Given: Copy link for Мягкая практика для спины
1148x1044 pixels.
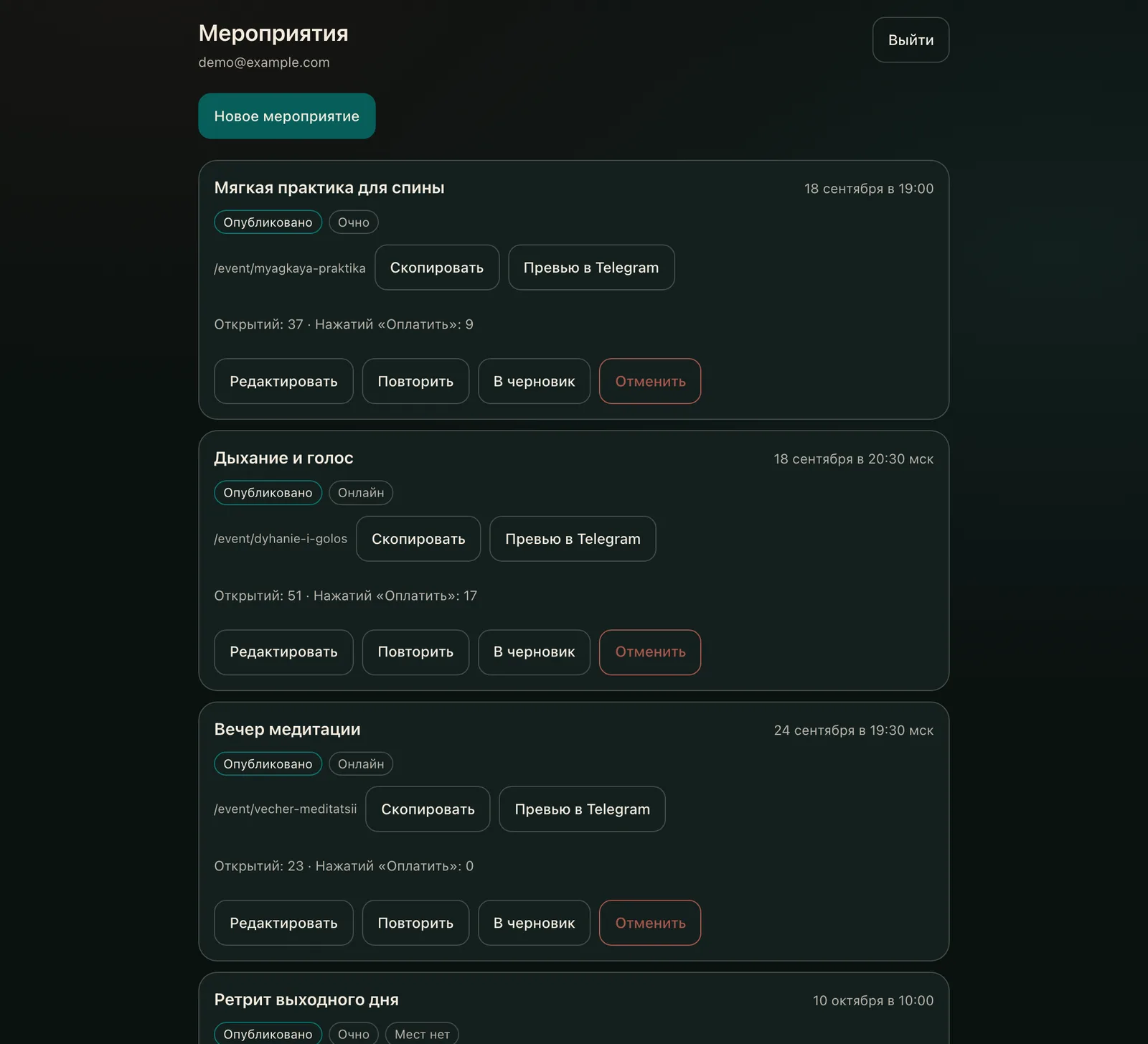Looking at the screenshot, I should [437, 268].
